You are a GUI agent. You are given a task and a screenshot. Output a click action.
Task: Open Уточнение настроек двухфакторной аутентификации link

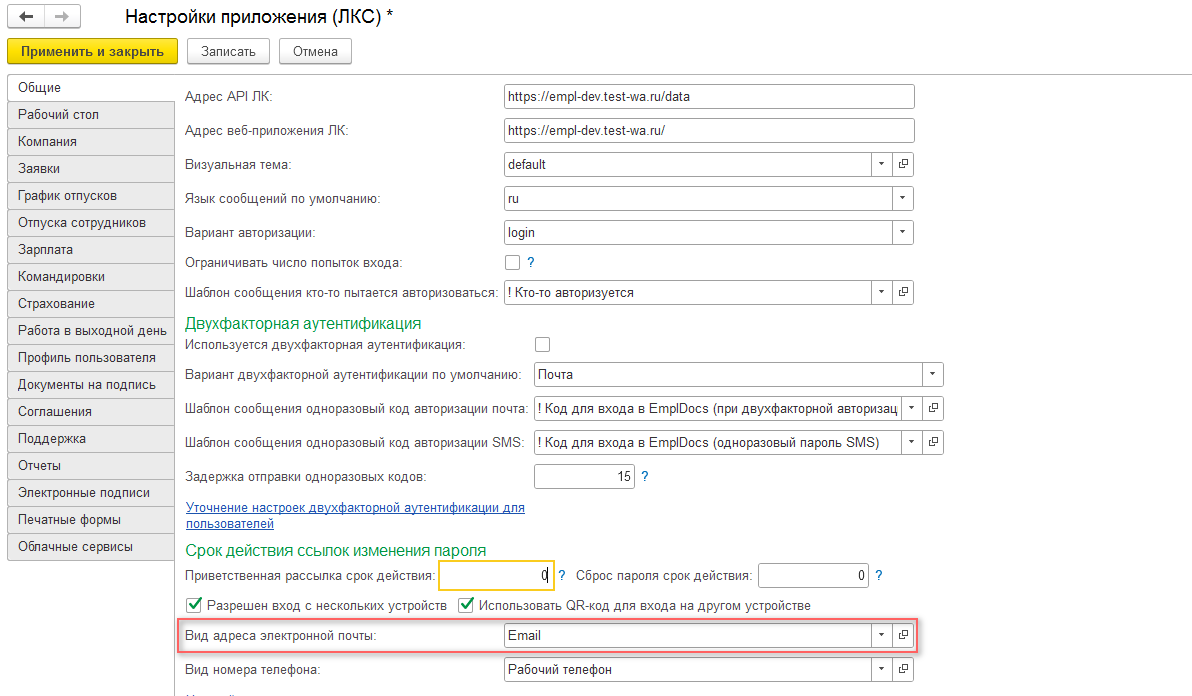coord(355,508)
